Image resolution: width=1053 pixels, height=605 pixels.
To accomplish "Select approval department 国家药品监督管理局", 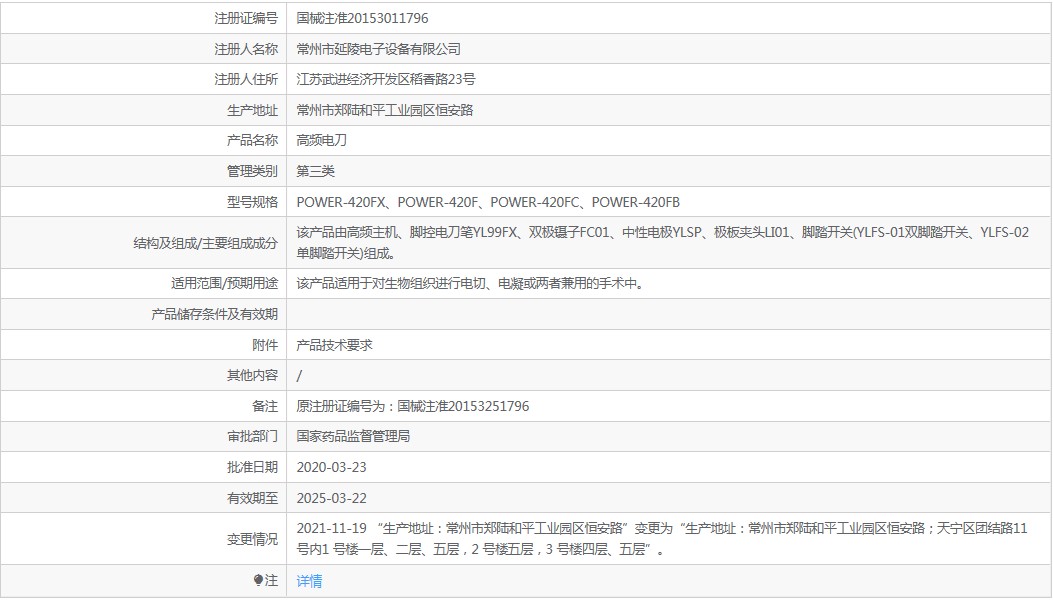I will [353, 436].
